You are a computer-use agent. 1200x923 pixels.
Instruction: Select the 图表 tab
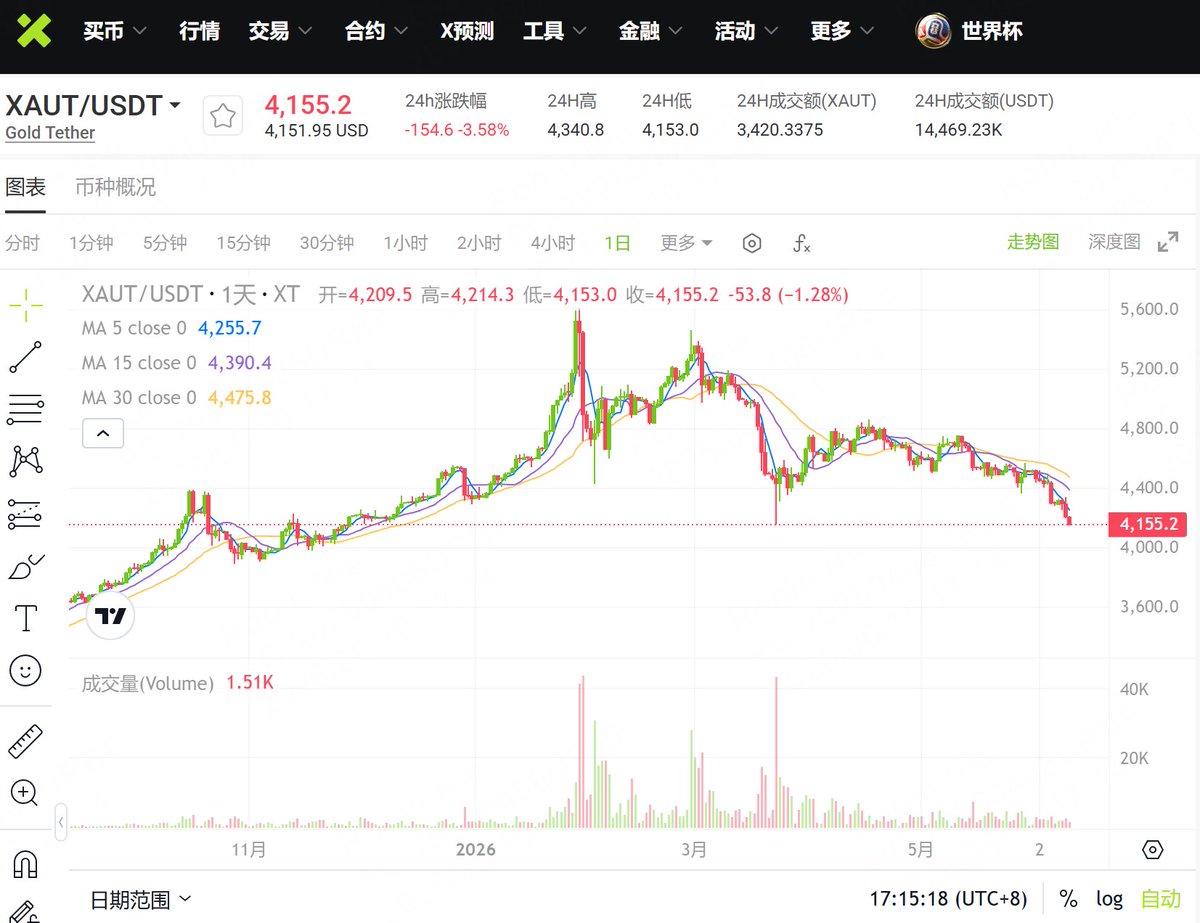pos(26,187)
